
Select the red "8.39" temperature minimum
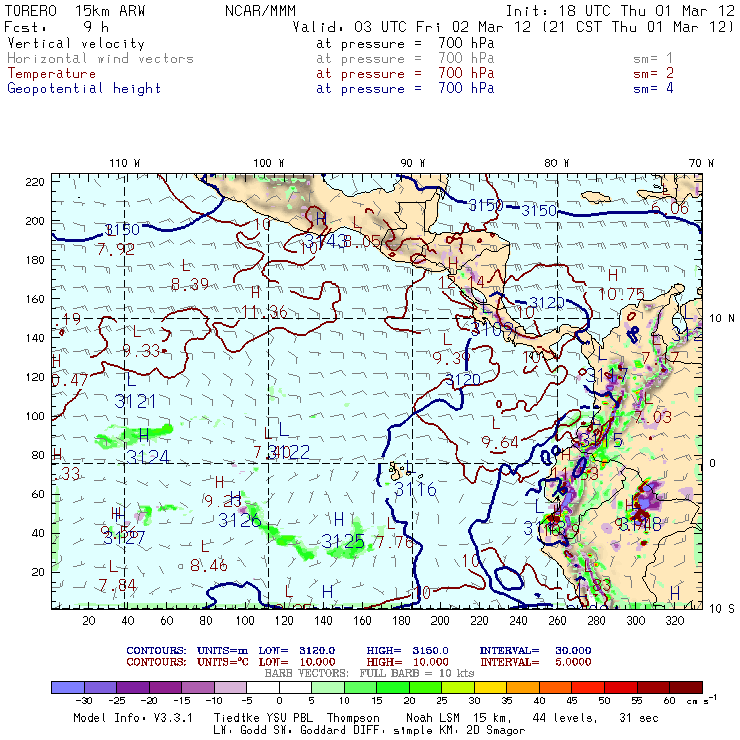click(190, 284)
